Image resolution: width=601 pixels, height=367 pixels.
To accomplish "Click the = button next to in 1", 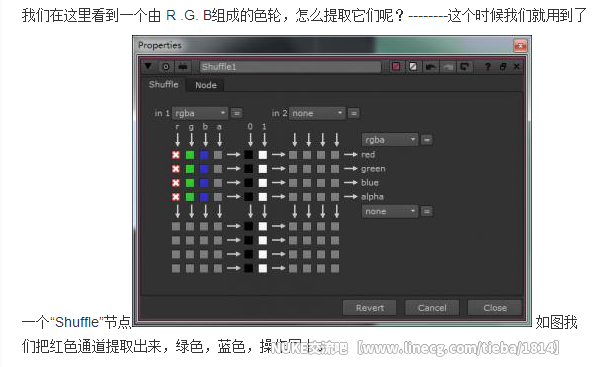I will tap(236, 113).
